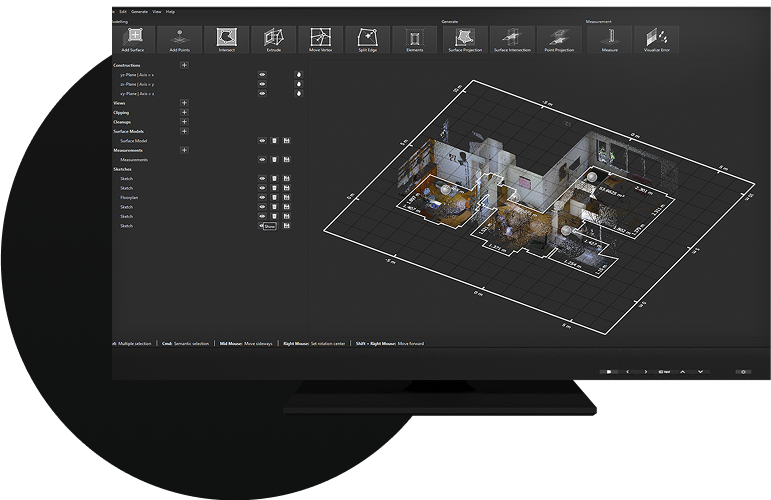Pick the Move Vertex tool

click(x=320, y=40)
